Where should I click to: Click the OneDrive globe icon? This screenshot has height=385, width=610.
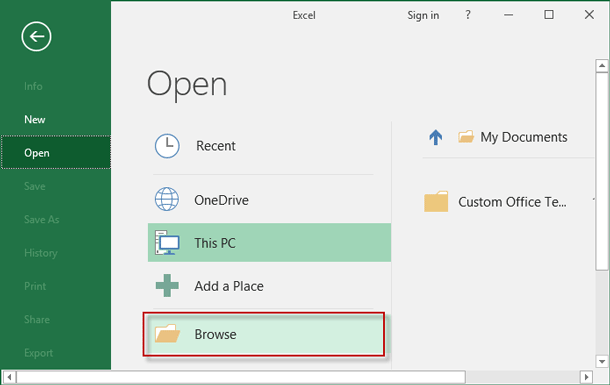pos(167,199)
